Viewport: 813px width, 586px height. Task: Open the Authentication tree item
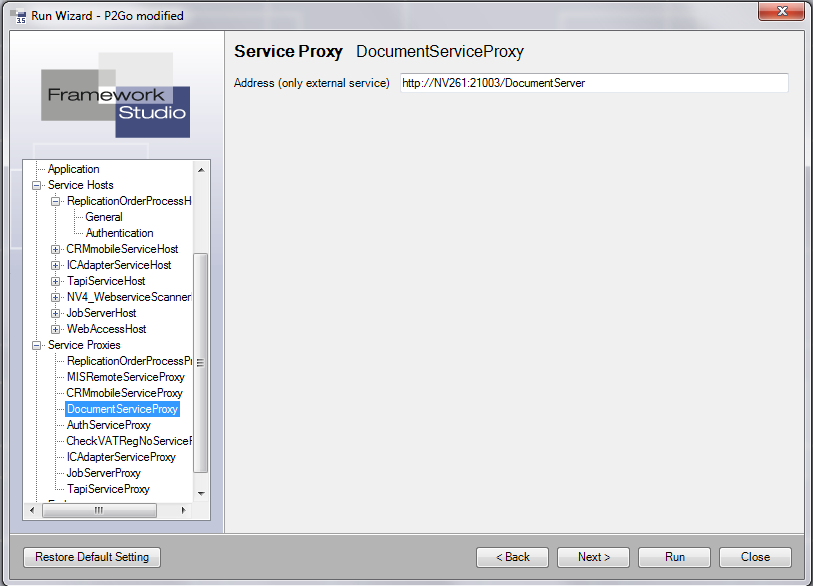119,233
